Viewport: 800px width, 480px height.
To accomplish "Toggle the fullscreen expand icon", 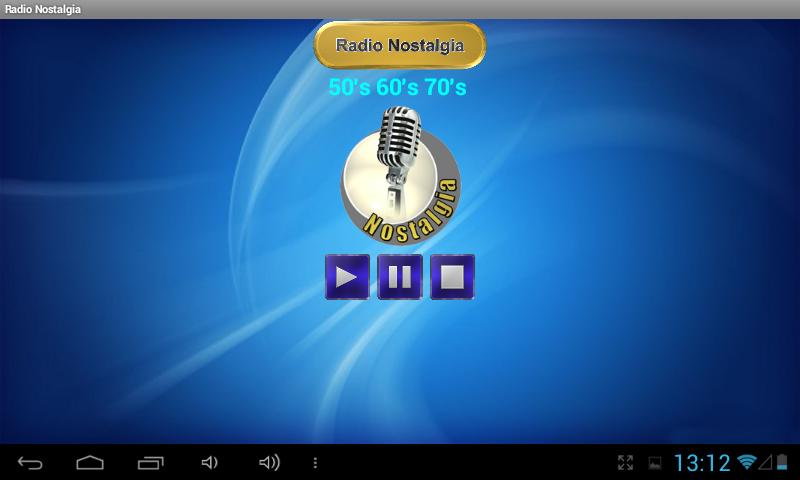I will point(625,463).
